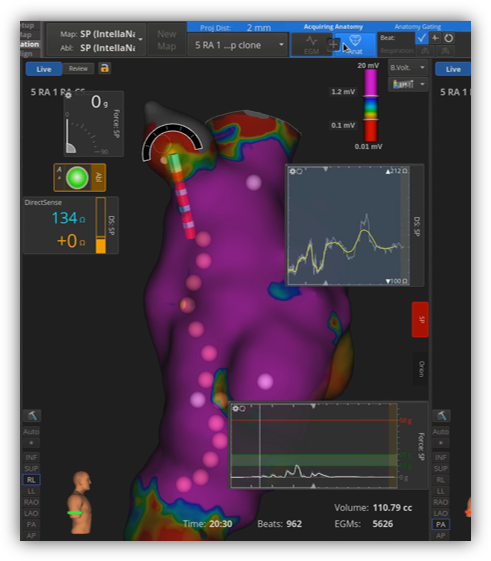
Task: Click the second Respiration lungs icon
Action: [445, 51]
